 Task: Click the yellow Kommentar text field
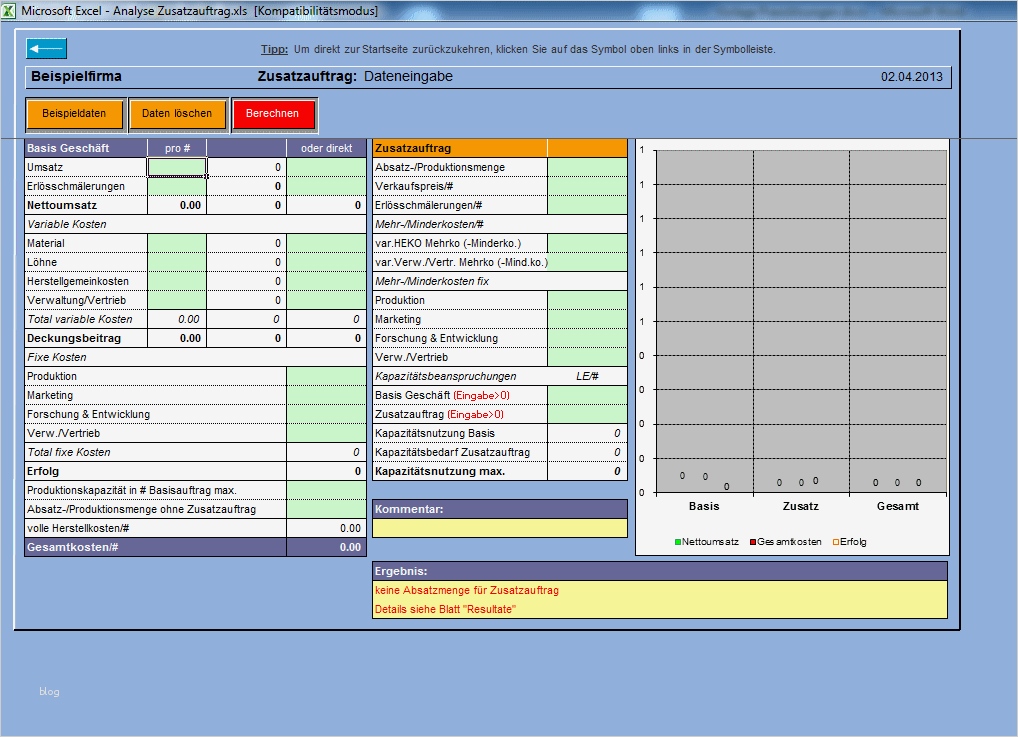click(500, 528)
